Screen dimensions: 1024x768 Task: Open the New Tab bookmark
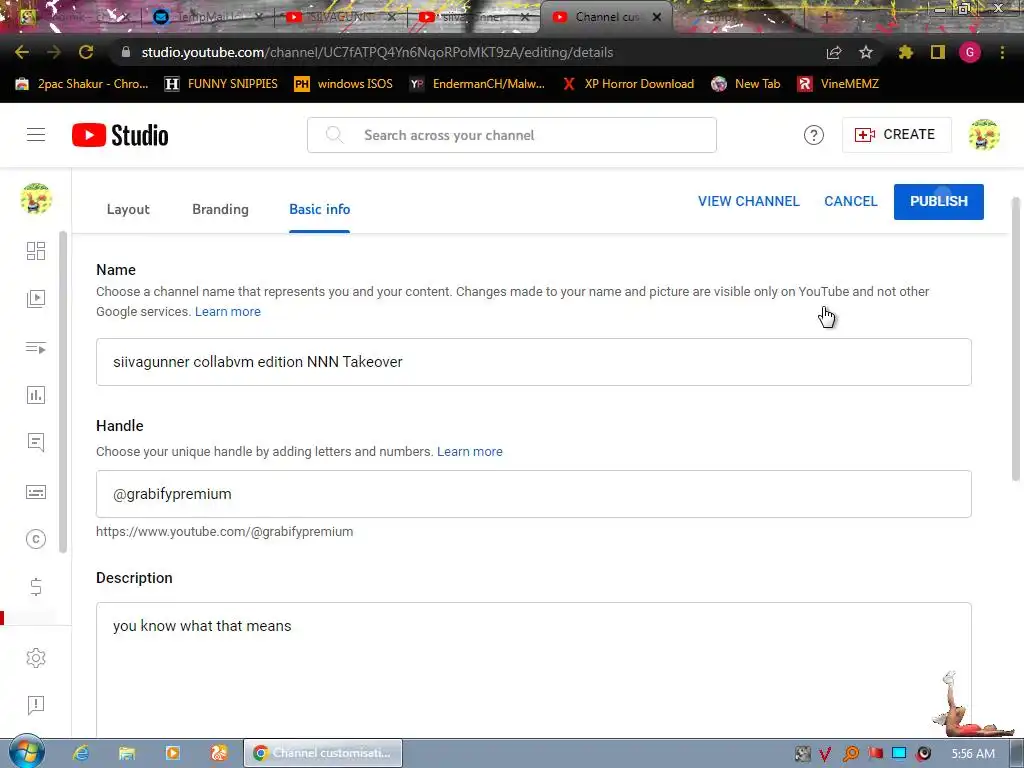[x=746, y=84]
